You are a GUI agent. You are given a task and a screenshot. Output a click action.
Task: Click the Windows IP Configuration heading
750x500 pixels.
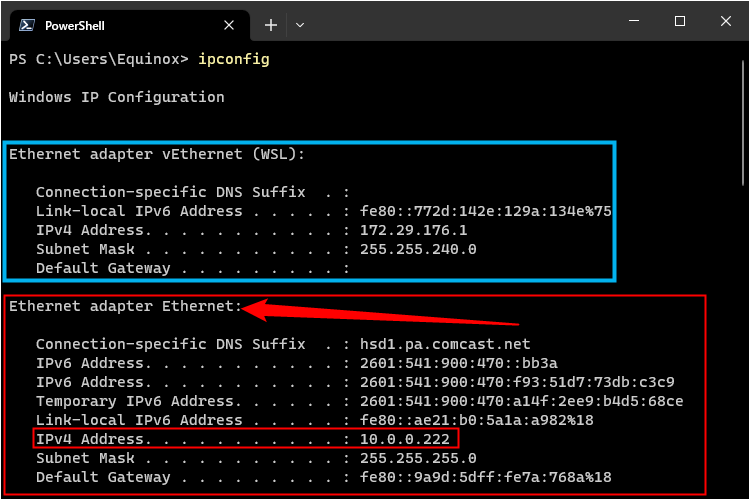click(x=116, y=97)
